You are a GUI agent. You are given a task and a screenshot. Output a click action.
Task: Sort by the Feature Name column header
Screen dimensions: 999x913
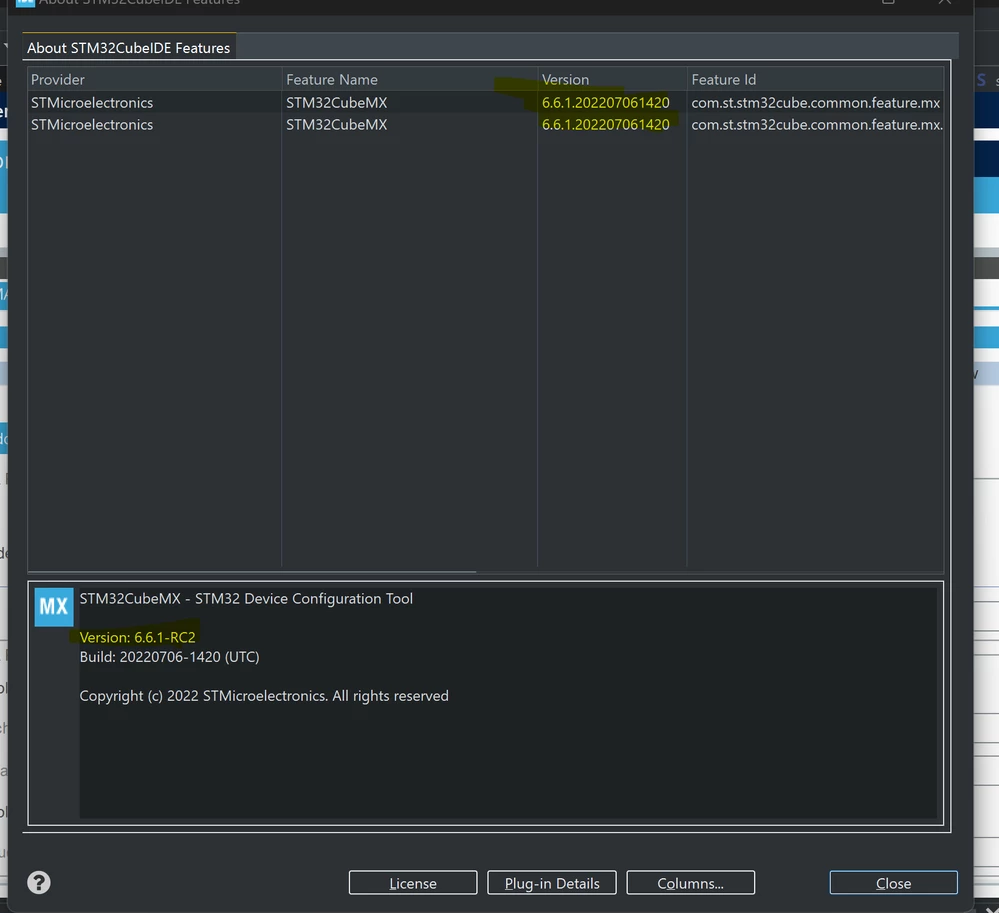coord(409,80)
